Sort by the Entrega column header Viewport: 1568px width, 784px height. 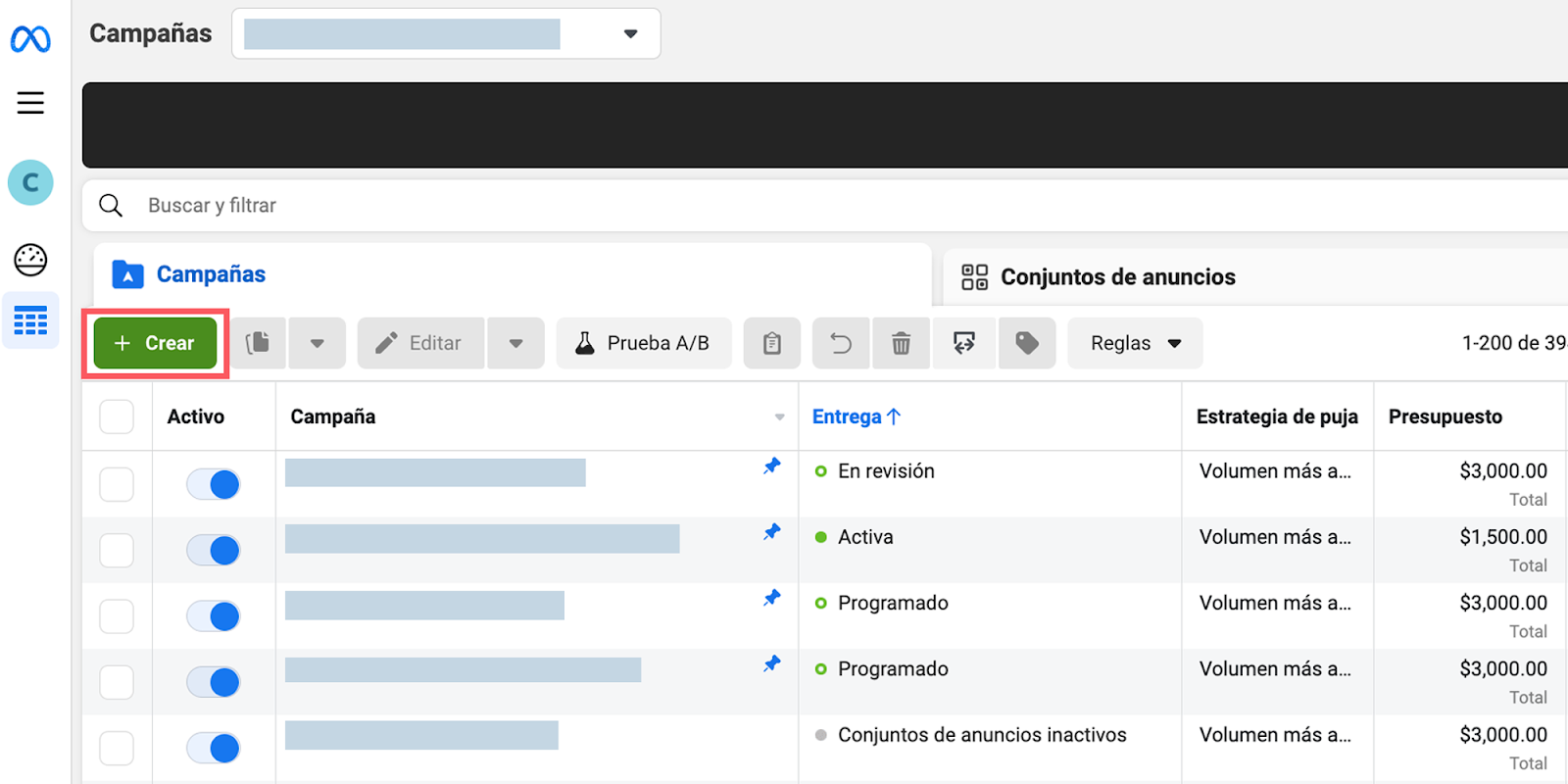857,416
